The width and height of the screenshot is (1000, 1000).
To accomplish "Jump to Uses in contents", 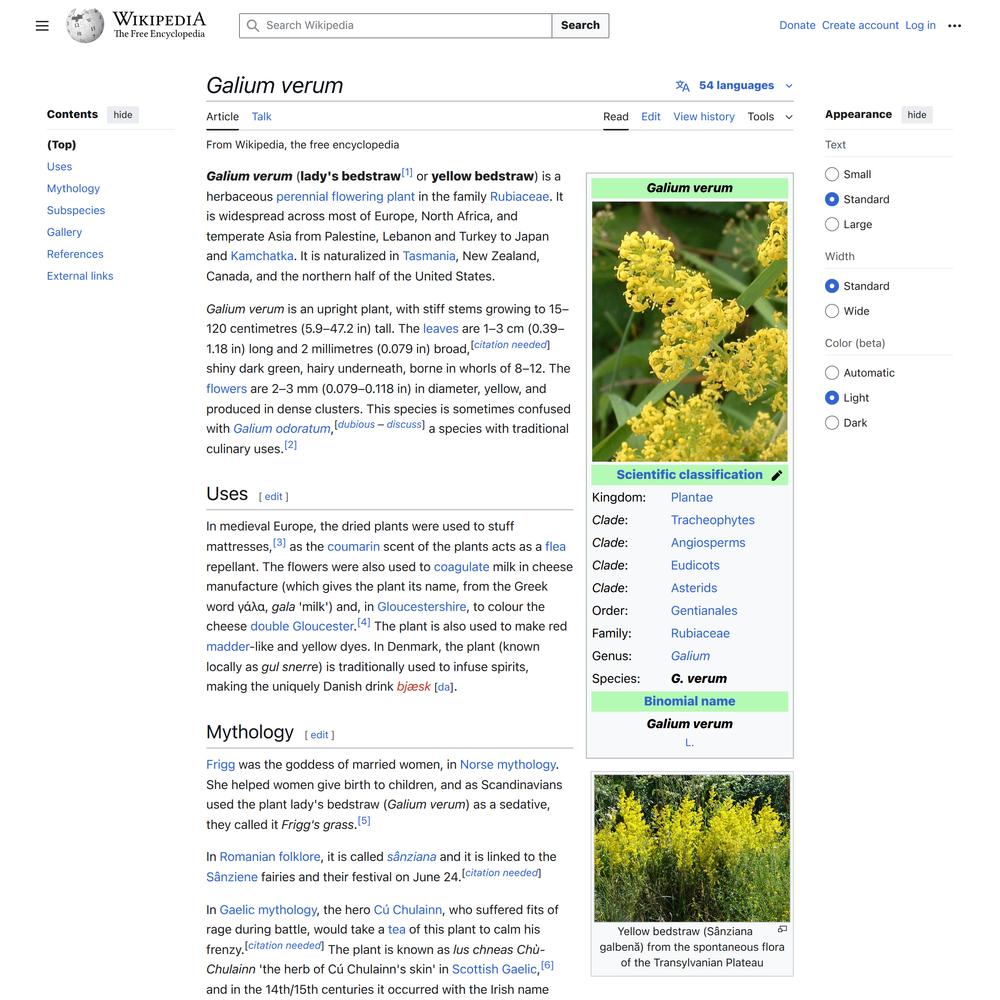I will point(59,166).
